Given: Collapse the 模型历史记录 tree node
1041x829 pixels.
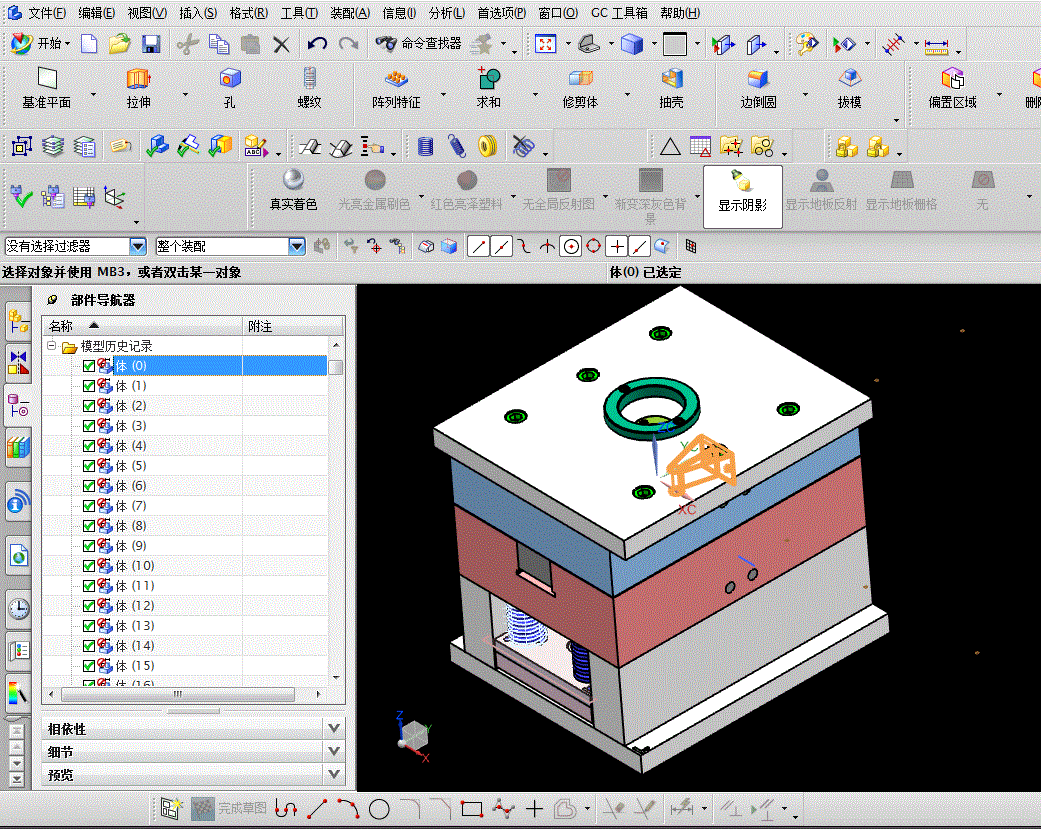Looking at the screenshot, I should click(52, 346).
